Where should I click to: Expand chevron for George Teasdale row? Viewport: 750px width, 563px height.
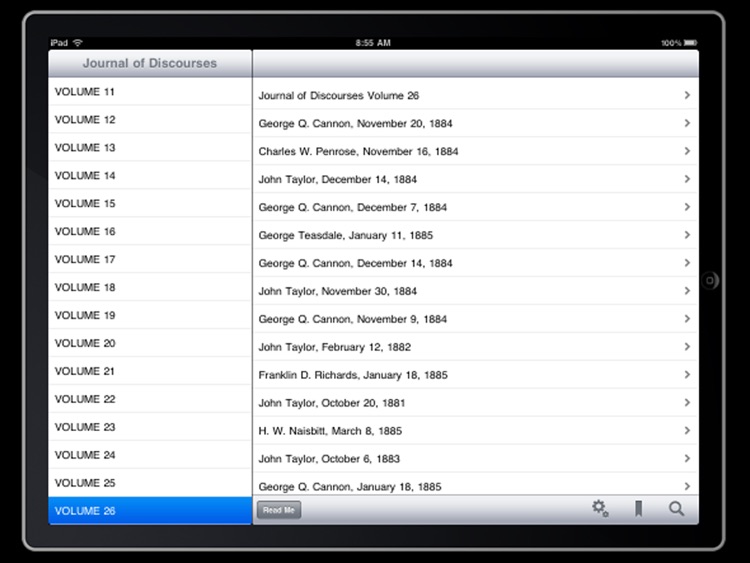click(x=687, y=235)
